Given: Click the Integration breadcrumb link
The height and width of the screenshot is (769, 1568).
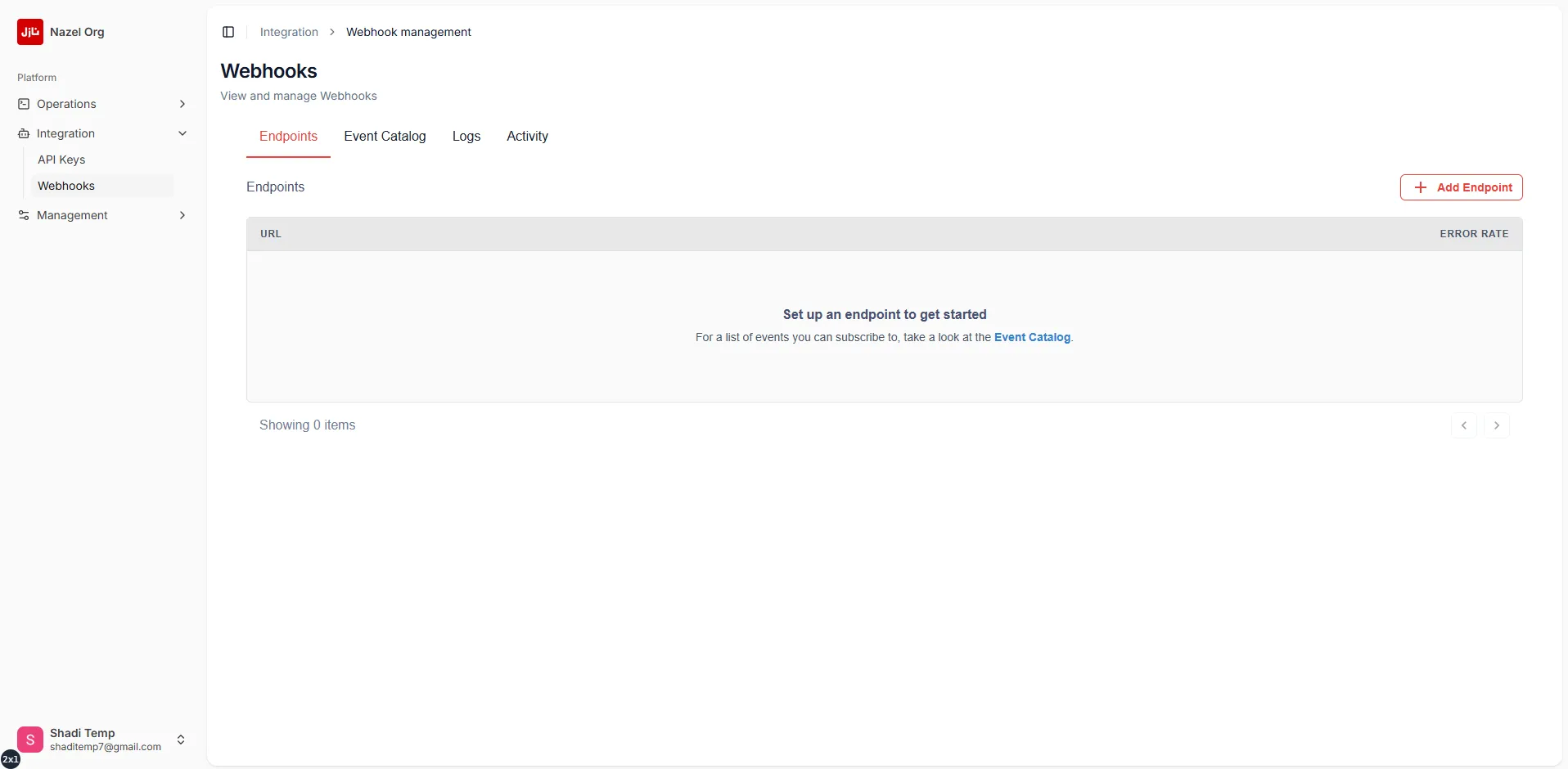Looking at the screenshot, I should click(289, 32).
